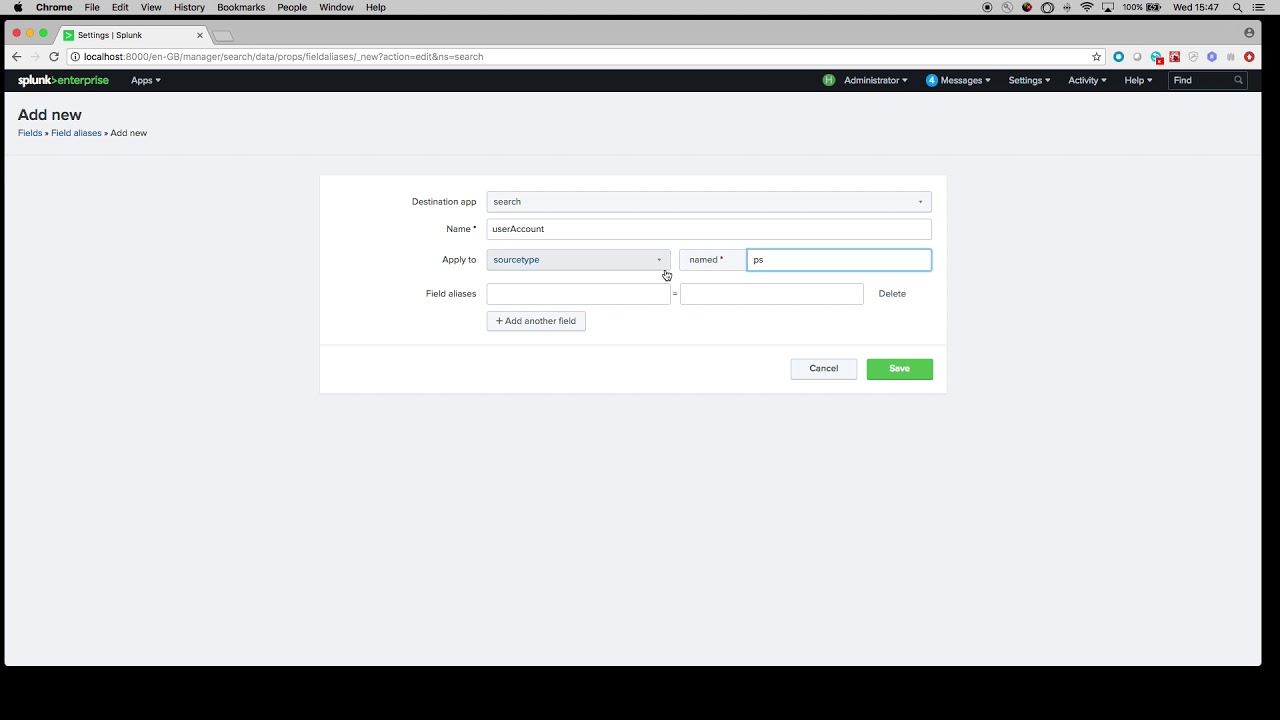Delete the field alias row

click(892, 294)
